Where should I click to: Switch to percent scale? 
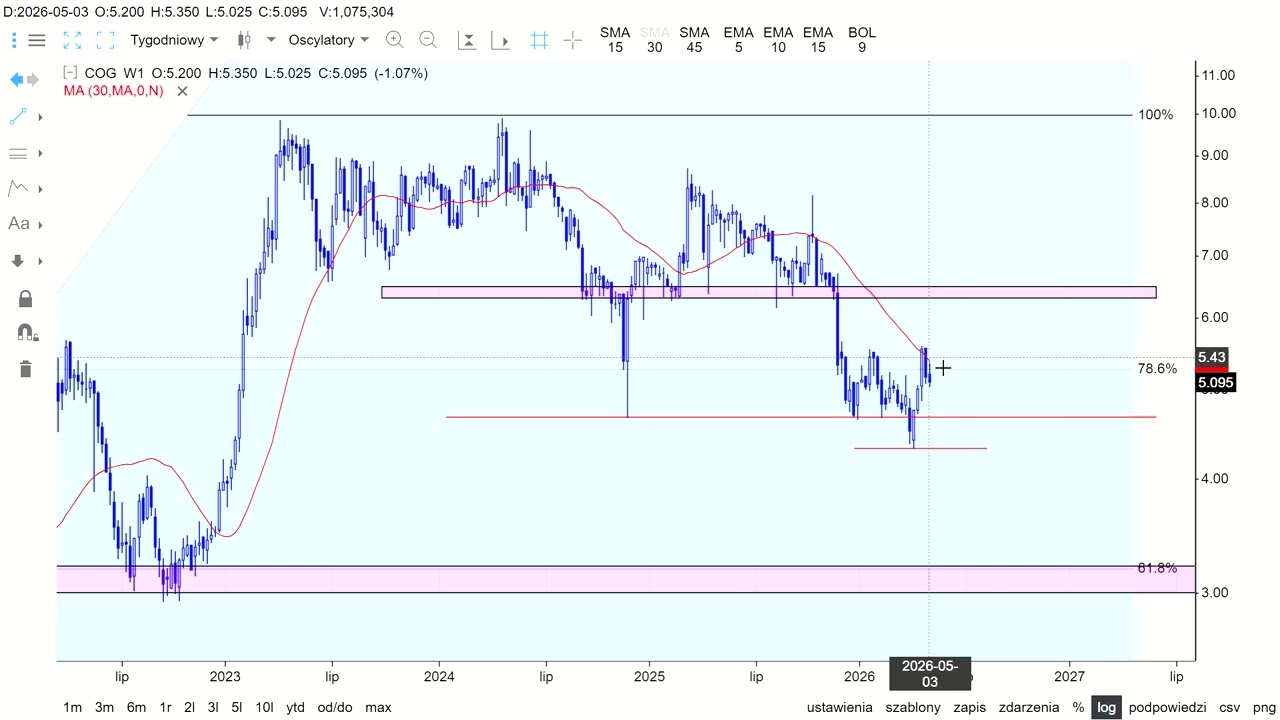(1078, 707)
